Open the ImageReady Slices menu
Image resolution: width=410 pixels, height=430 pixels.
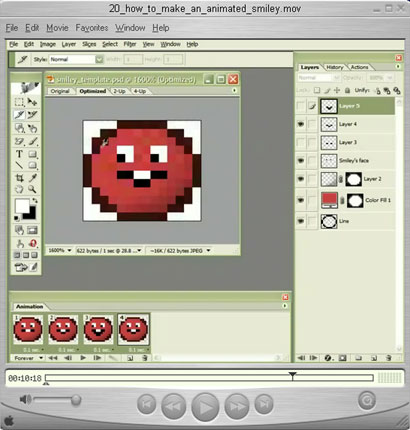pos(89,44)
